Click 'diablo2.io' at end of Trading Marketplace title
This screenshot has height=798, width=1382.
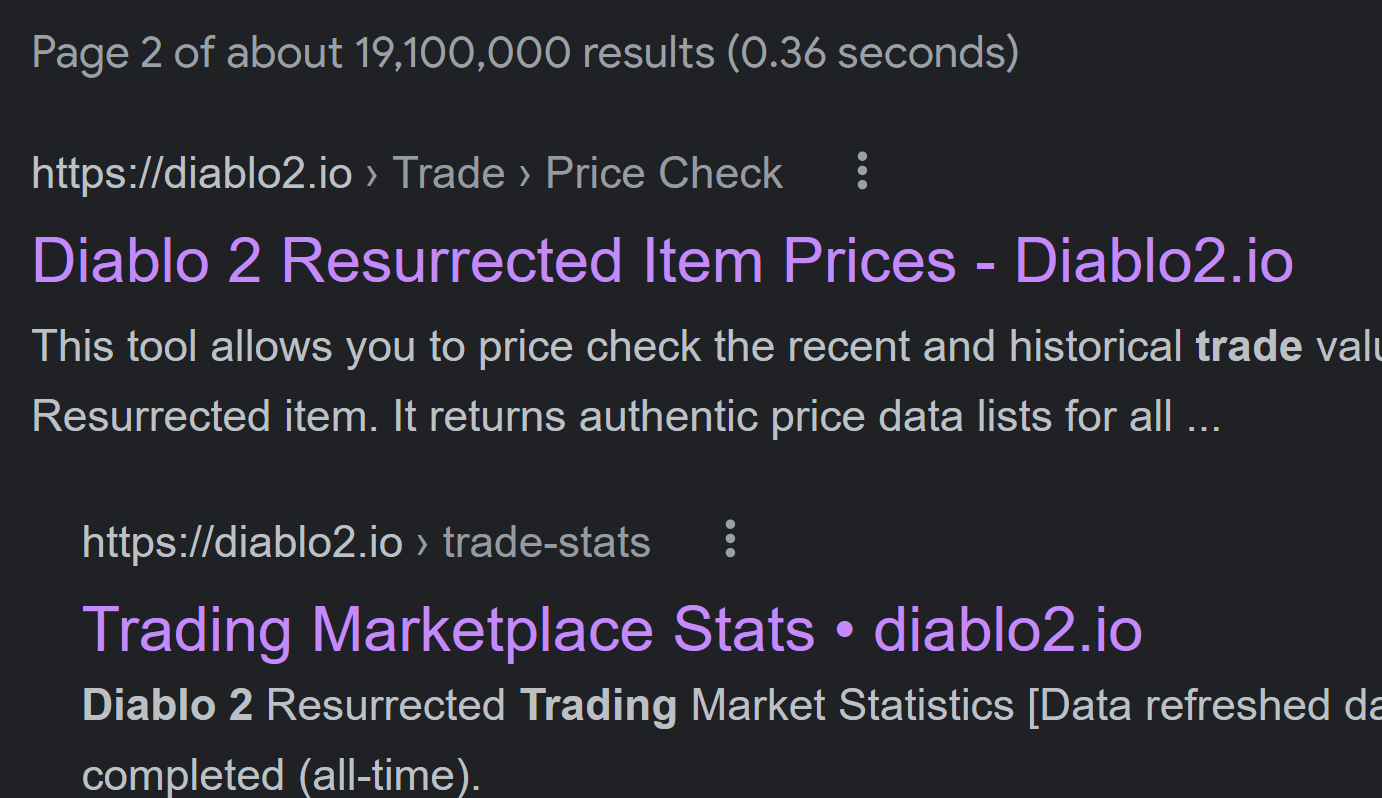[x=1008, y=631]
